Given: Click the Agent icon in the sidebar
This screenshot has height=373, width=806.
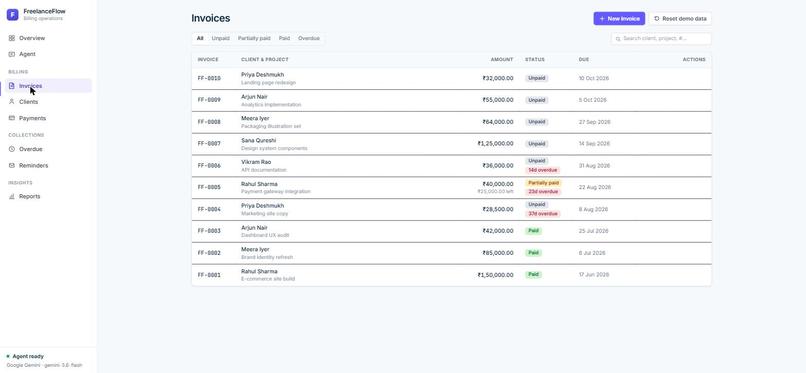Looking at the screenshot, I should tap(12, 54).
